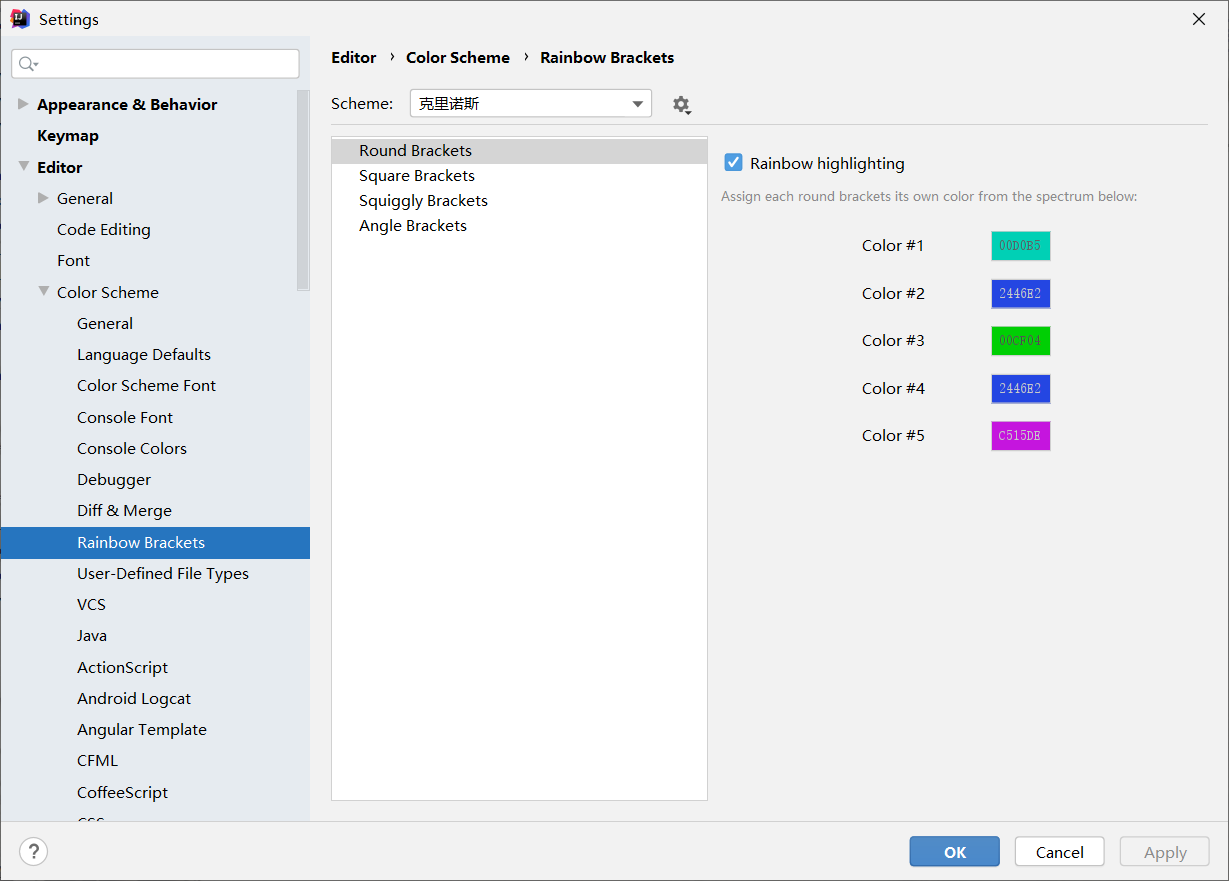The image size is (1229, 881).
Task: Expand the General node under Editor
Action: [43, 198]
